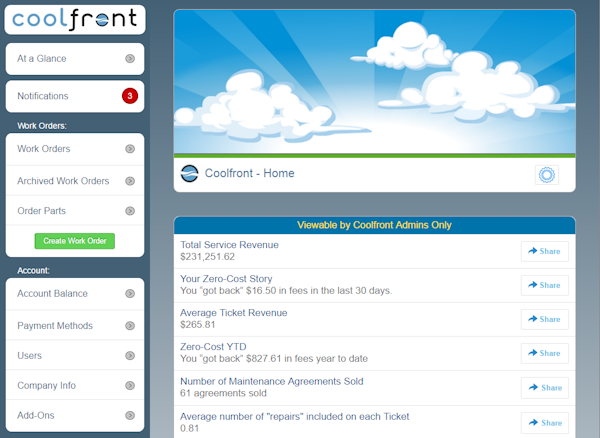Open Account Balance page
The height and width of the screenshot is (438, 600).
[75, 293]
